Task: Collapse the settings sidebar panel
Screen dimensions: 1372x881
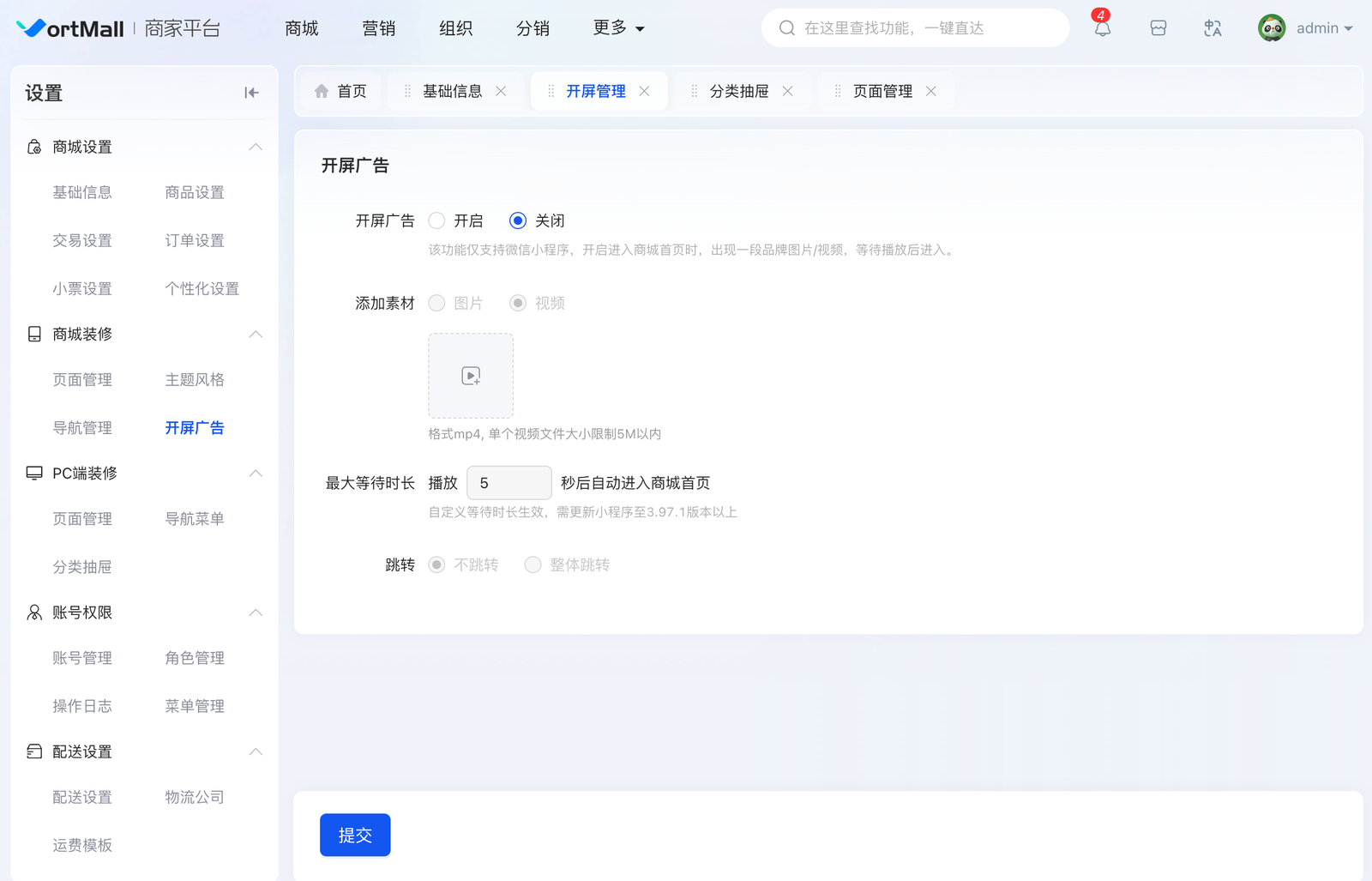Action: click(x=251, y=93)
